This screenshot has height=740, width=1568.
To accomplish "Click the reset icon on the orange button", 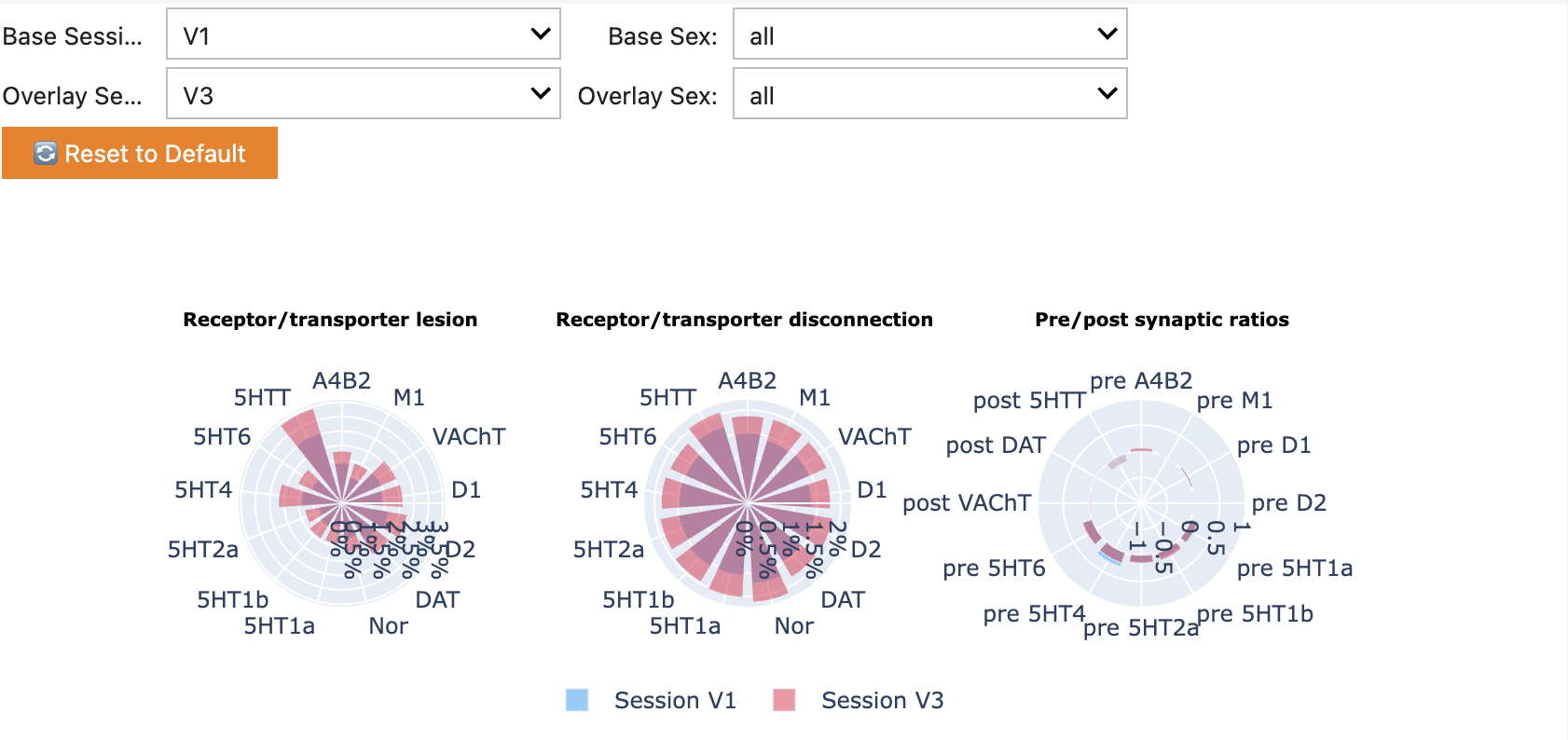I will tap(44, 153).
